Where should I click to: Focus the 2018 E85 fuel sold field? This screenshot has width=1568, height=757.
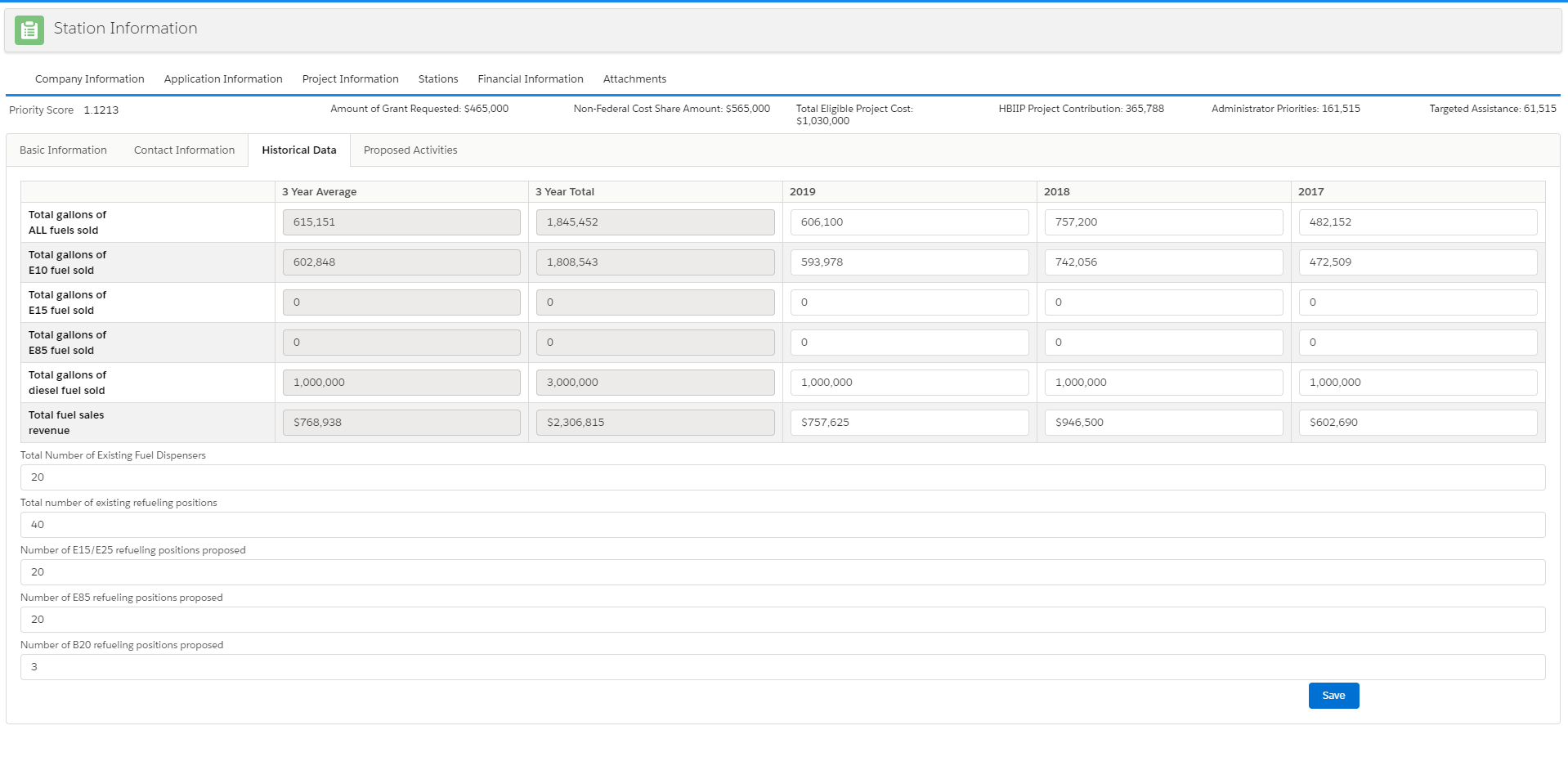[1163, 343]
